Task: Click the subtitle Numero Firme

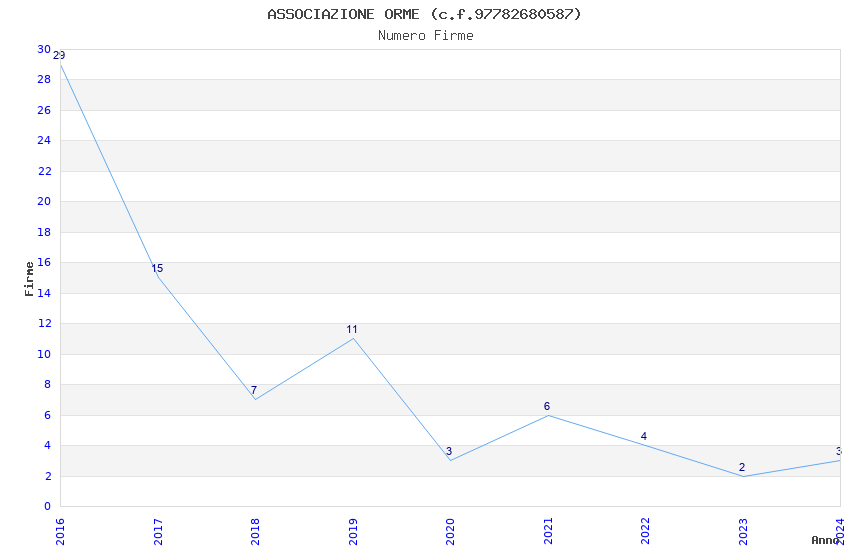Action: click(426, 36)
